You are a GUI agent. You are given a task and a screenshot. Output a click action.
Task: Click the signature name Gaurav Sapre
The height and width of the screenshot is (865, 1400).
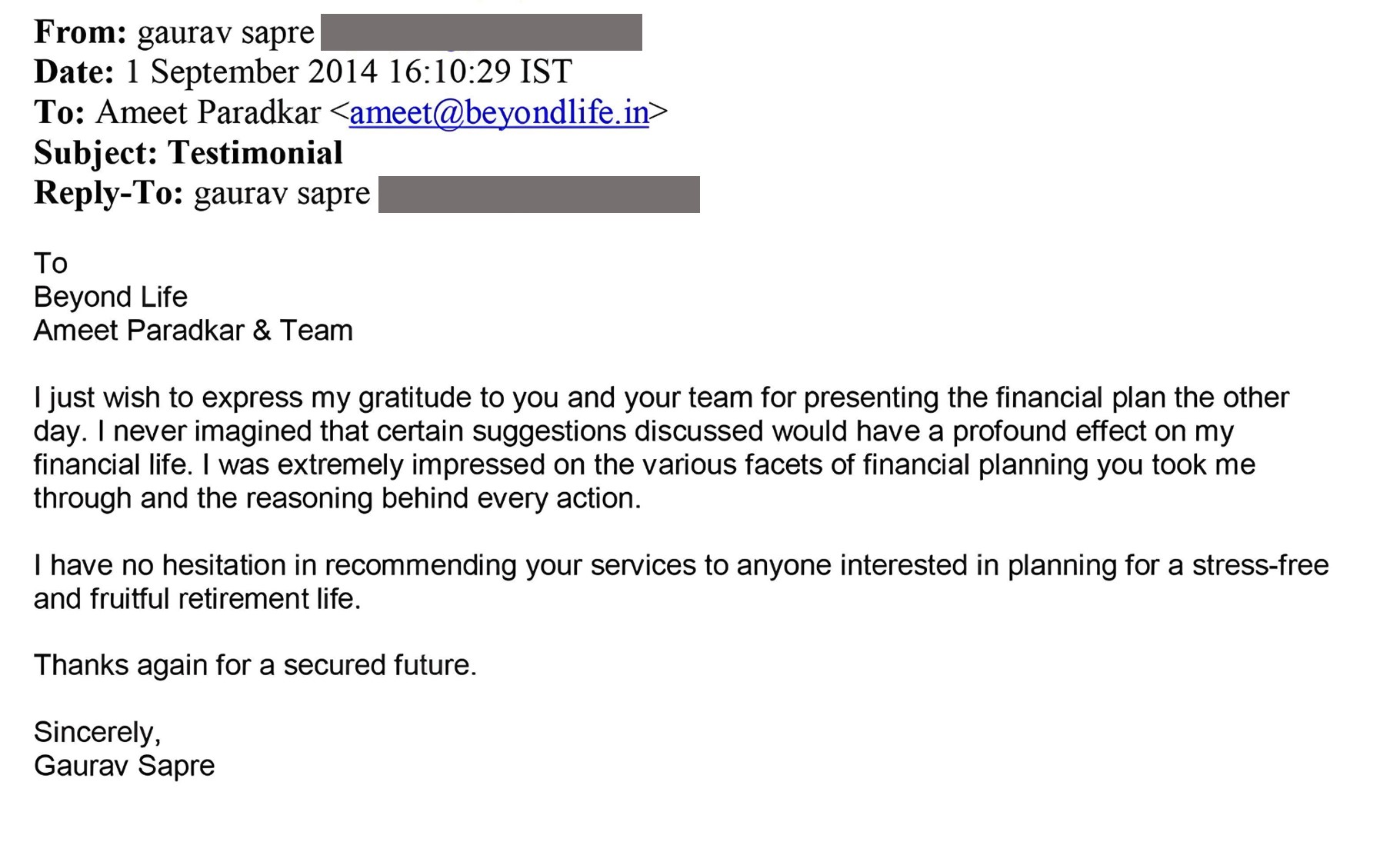click(x=125, y=767)
